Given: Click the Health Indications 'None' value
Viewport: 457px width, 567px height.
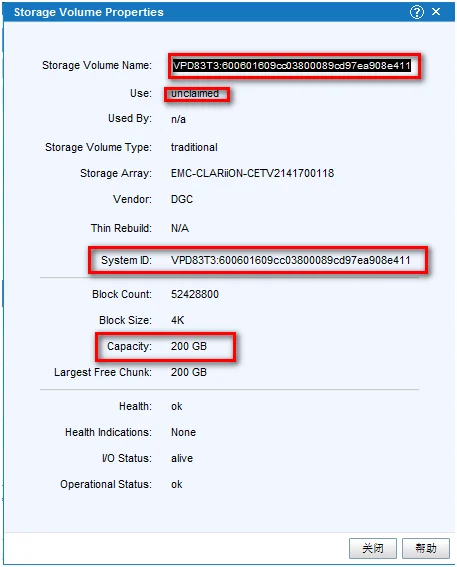Looking at the screenshot, I should pos(183,432).
